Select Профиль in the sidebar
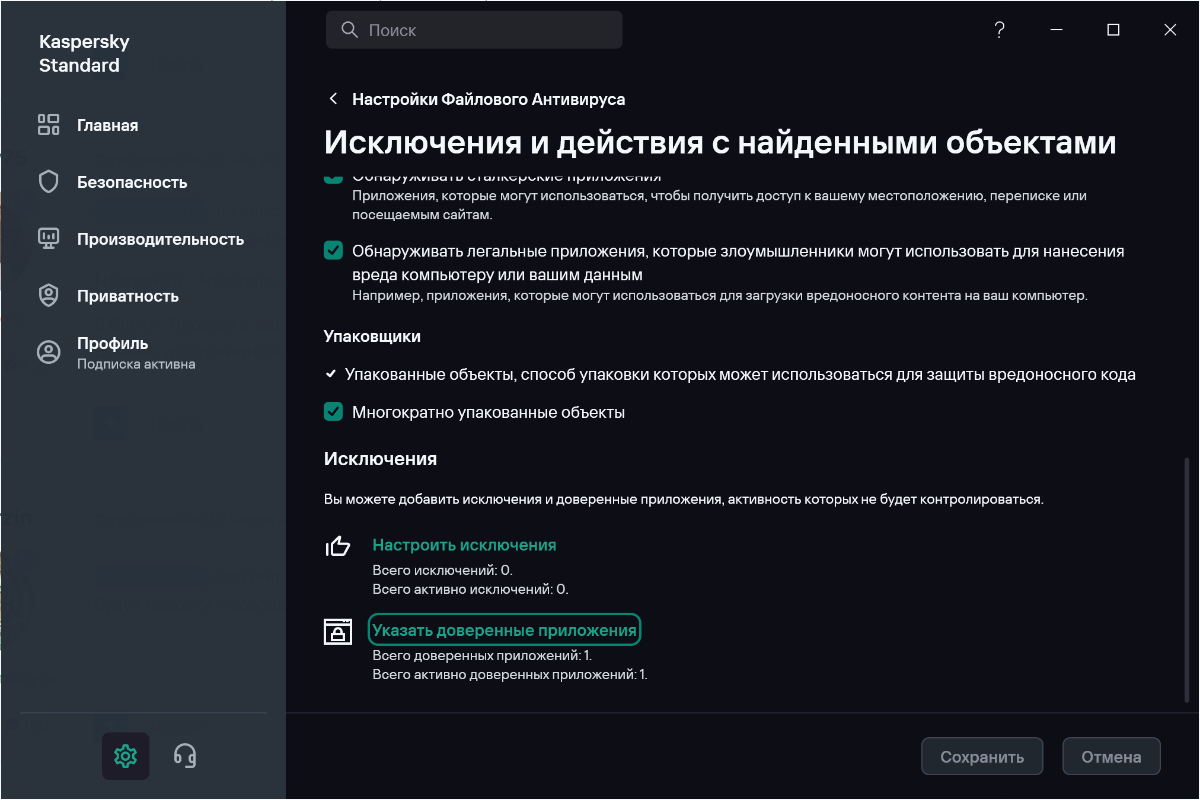Screen dimensions: 1200x800 pyautogui.click(x=113, y=343)
